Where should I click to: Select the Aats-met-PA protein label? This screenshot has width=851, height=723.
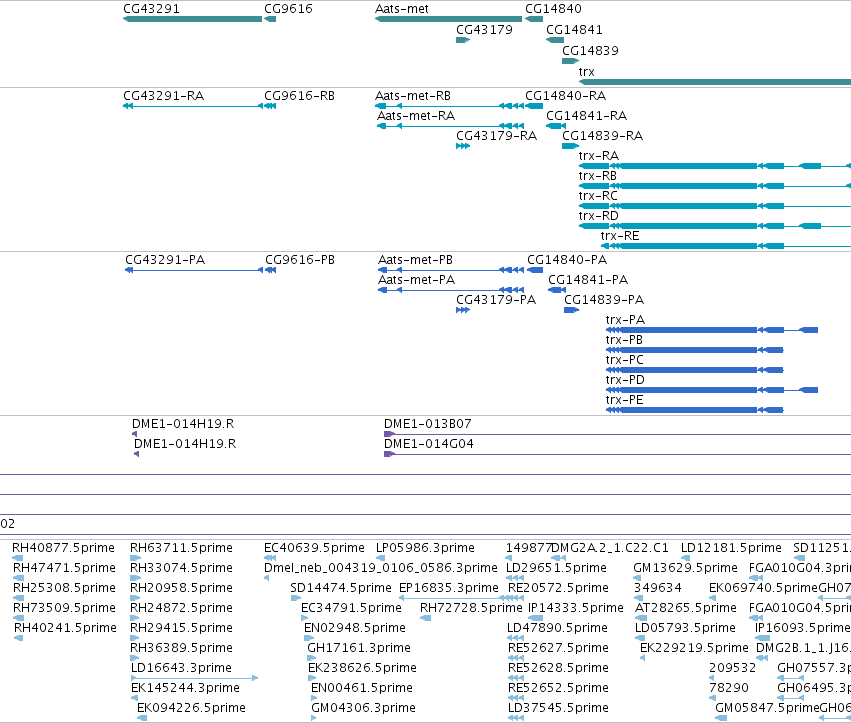click(416, 280)
